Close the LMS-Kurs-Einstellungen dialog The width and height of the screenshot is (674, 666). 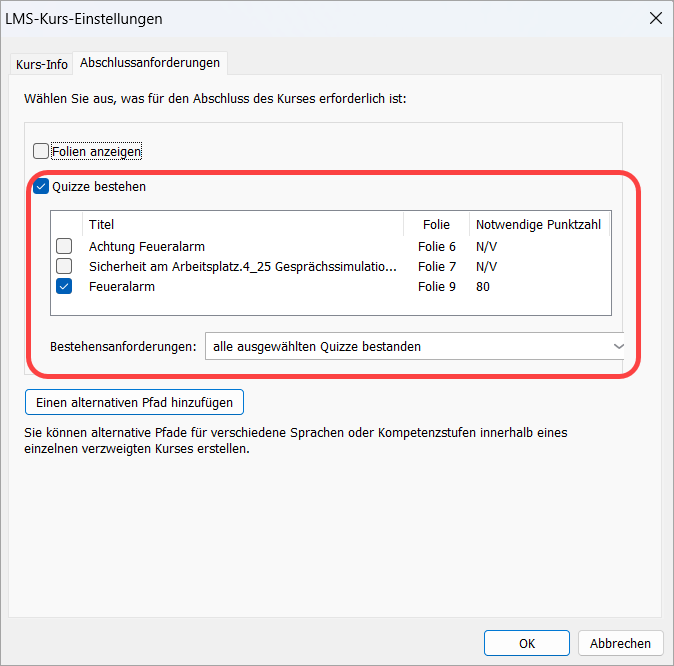tap(655, 18)
